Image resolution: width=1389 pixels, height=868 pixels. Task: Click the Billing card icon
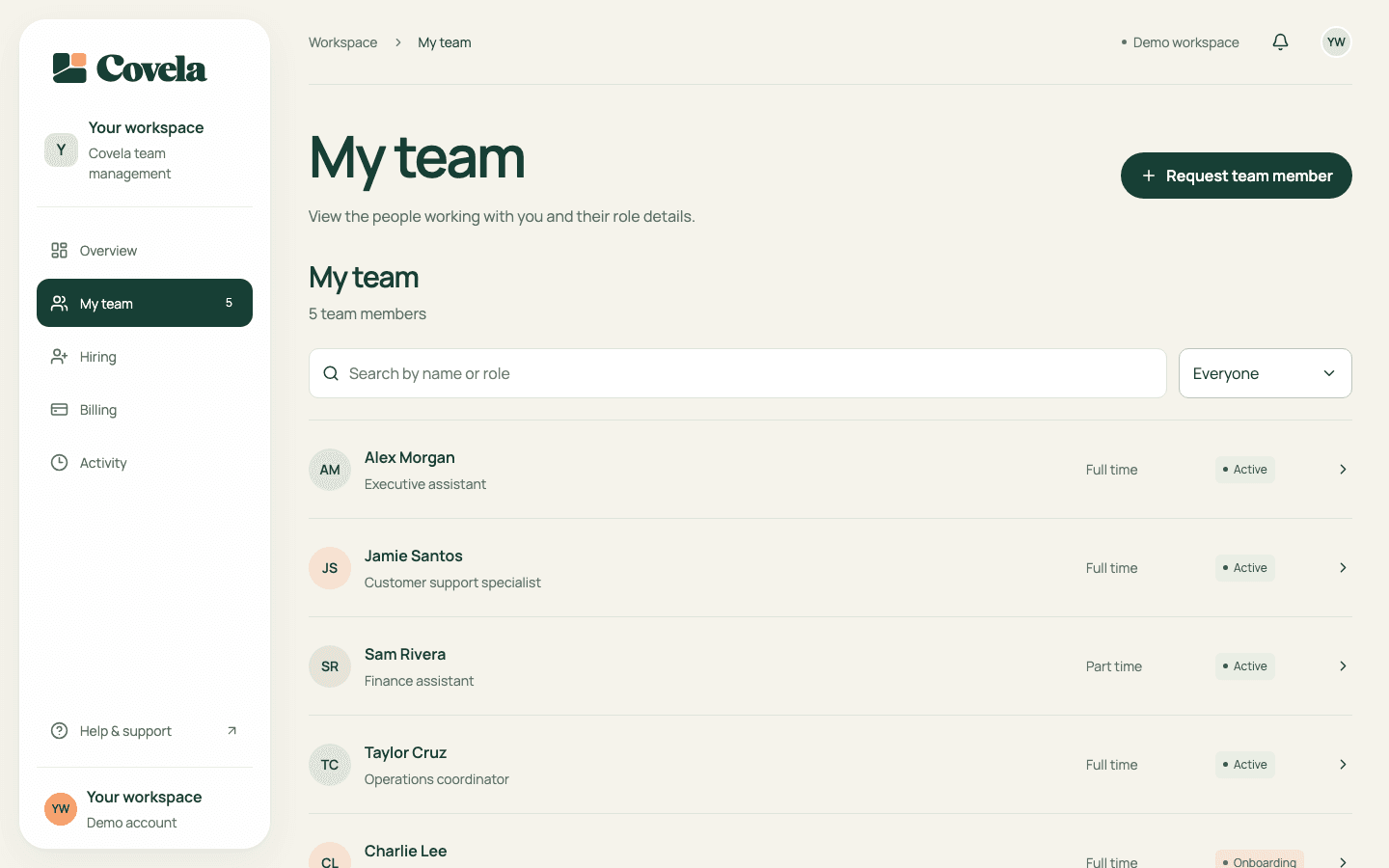59,410
